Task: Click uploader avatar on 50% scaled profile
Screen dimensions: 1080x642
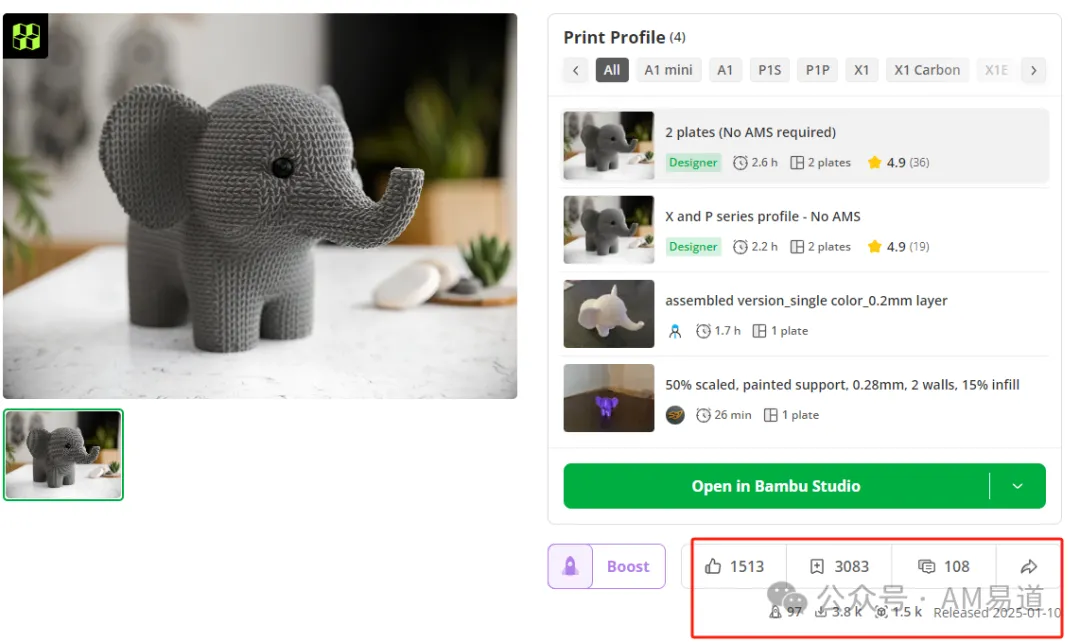Action: pyautogui.click(x=675, y=415)
